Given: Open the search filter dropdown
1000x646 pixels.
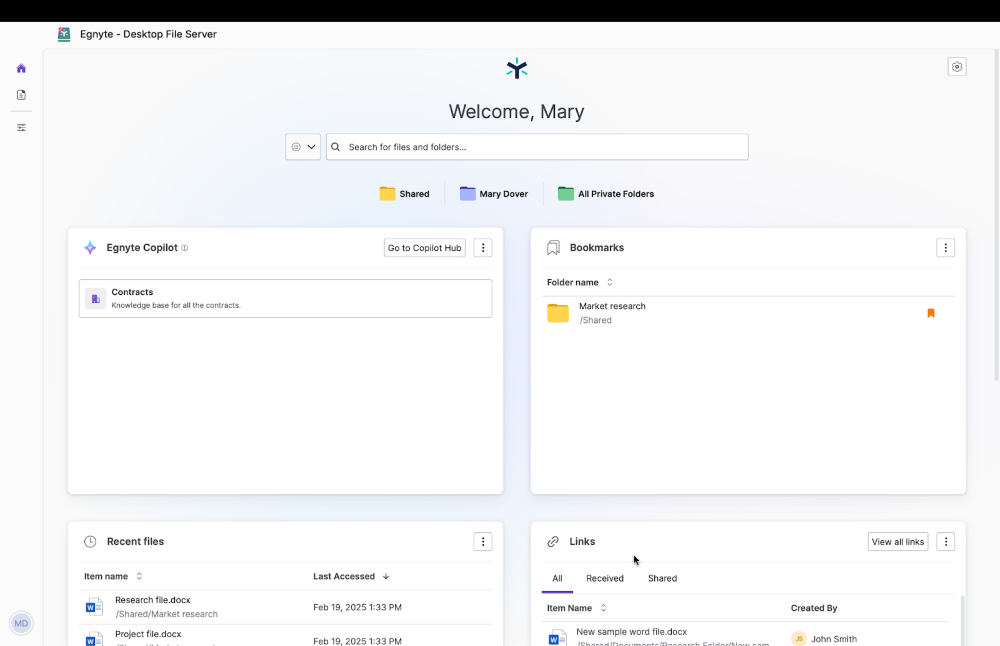Looking at the screenshot, I should pyautogui.click(x=303, y=147).
